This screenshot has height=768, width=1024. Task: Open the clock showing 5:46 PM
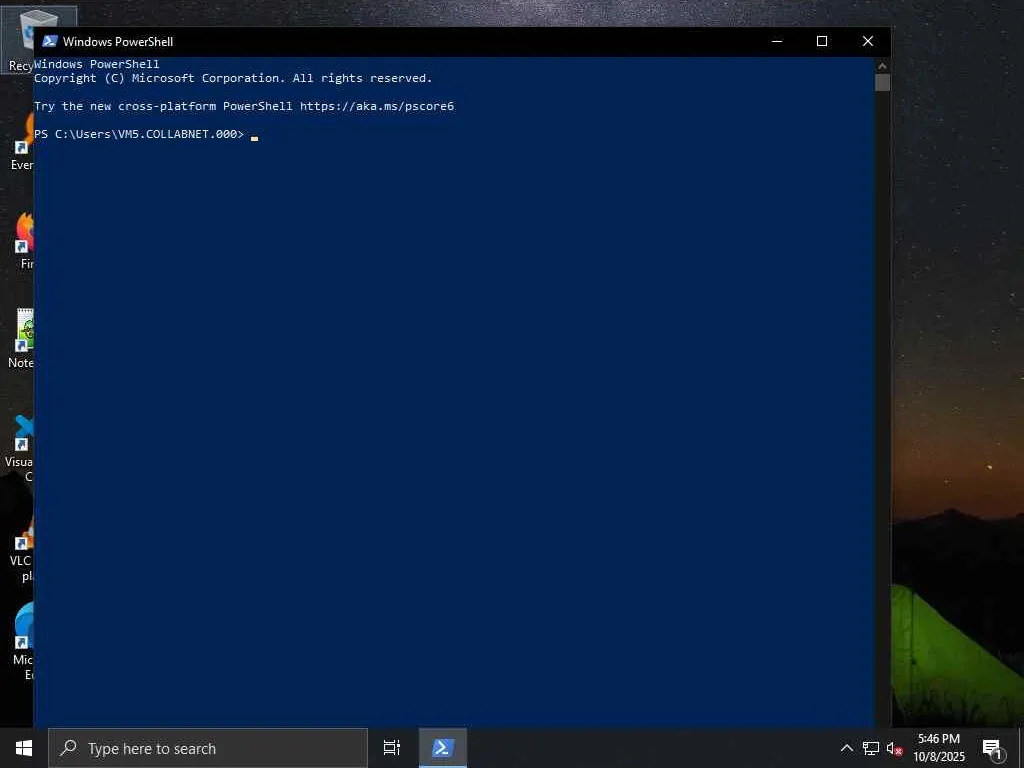[939, 748]
